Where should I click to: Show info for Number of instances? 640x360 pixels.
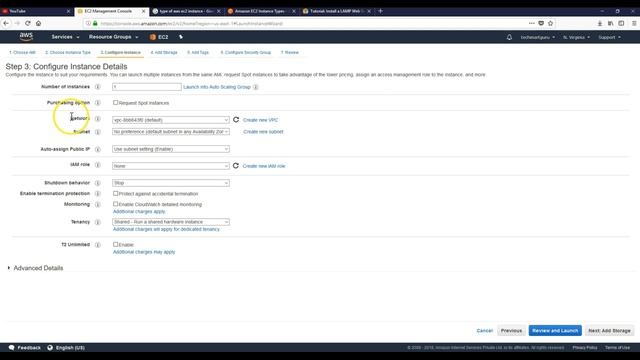click(98, 87)
